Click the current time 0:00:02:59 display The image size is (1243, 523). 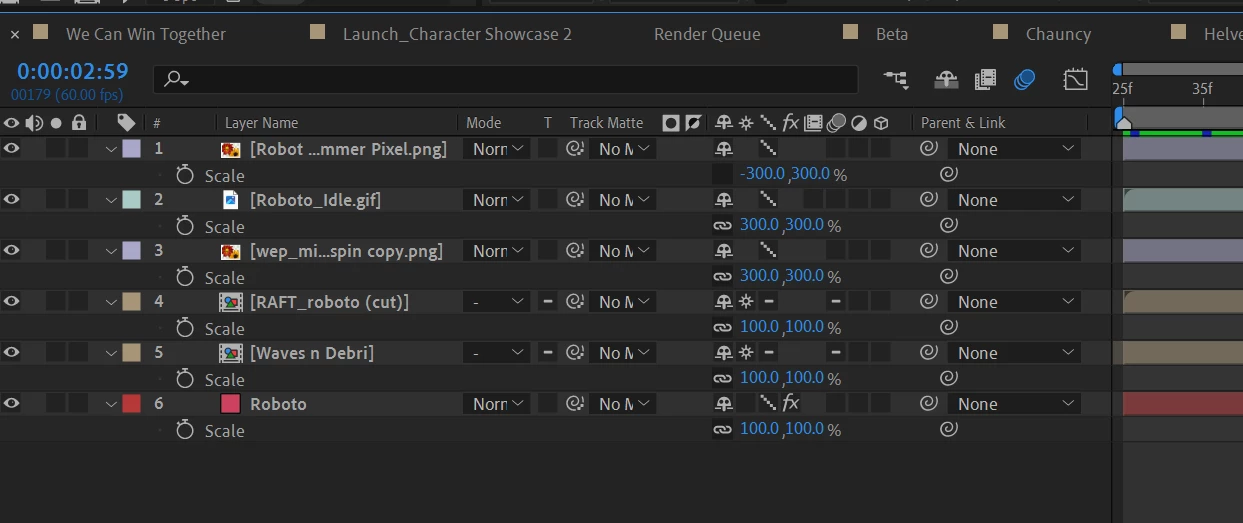(x=72, y=72)
